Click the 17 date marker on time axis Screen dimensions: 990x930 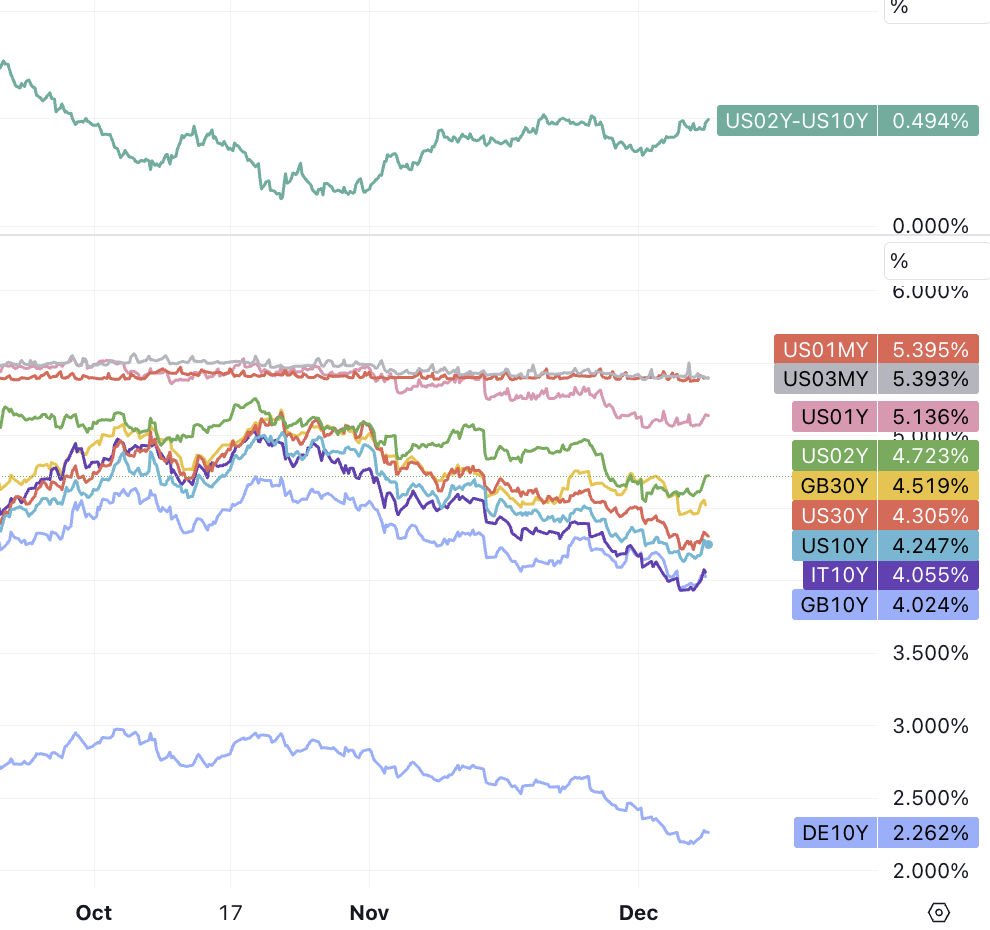[x=230, y=913]
